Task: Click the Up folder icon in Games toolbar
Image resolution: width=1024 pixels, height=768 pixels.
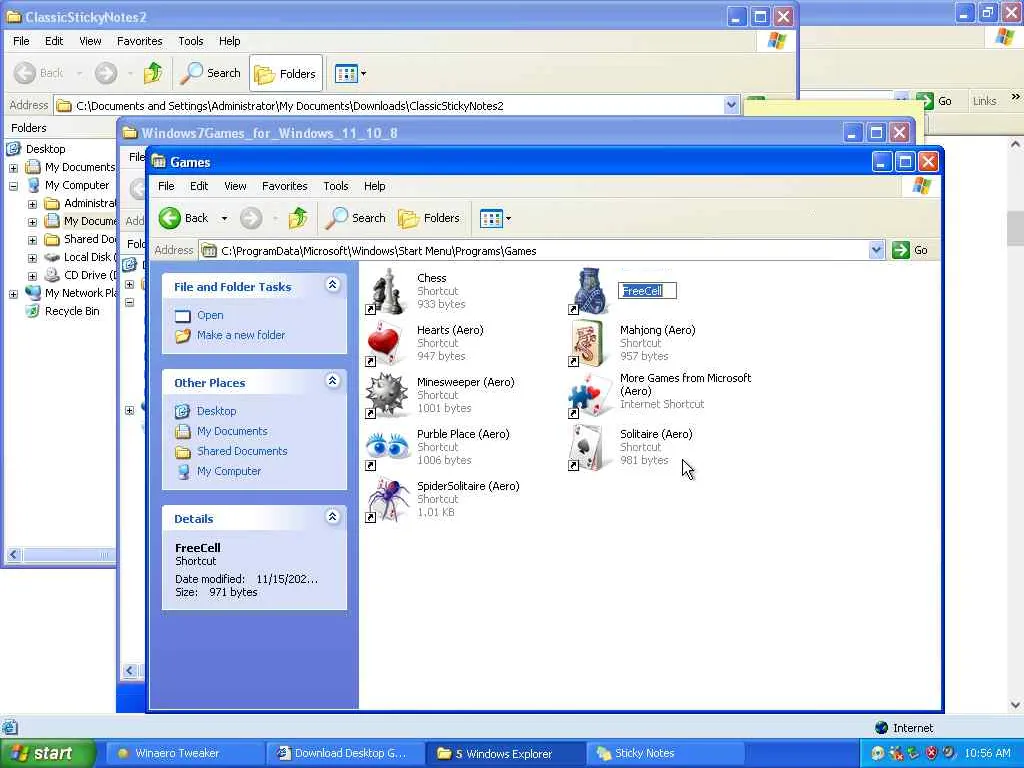Action: (x=298, y=218)
